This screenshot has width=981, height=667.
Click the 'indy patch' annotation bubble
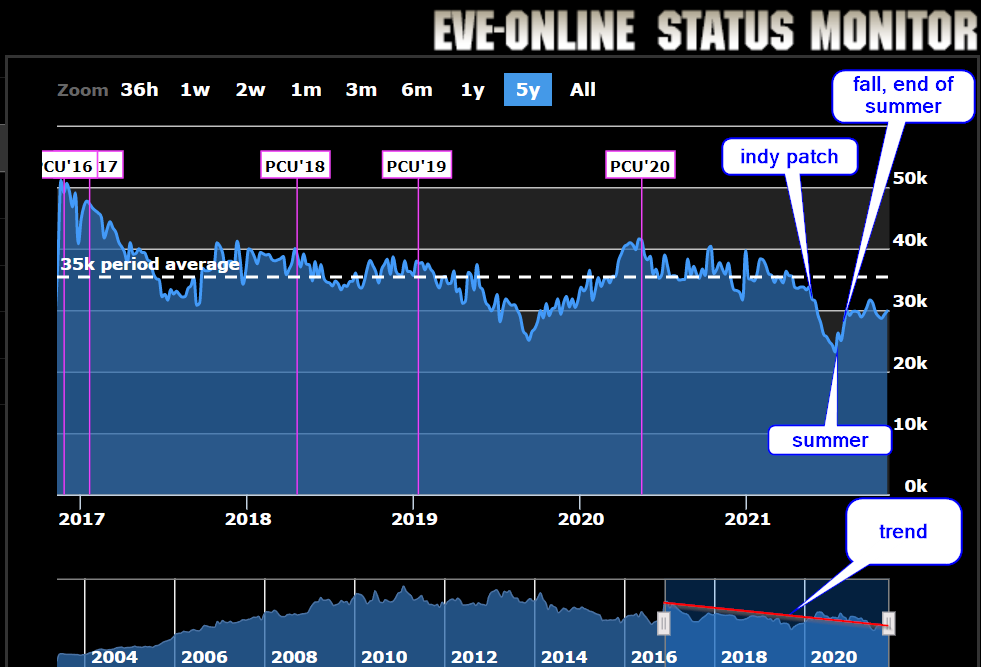789,156
